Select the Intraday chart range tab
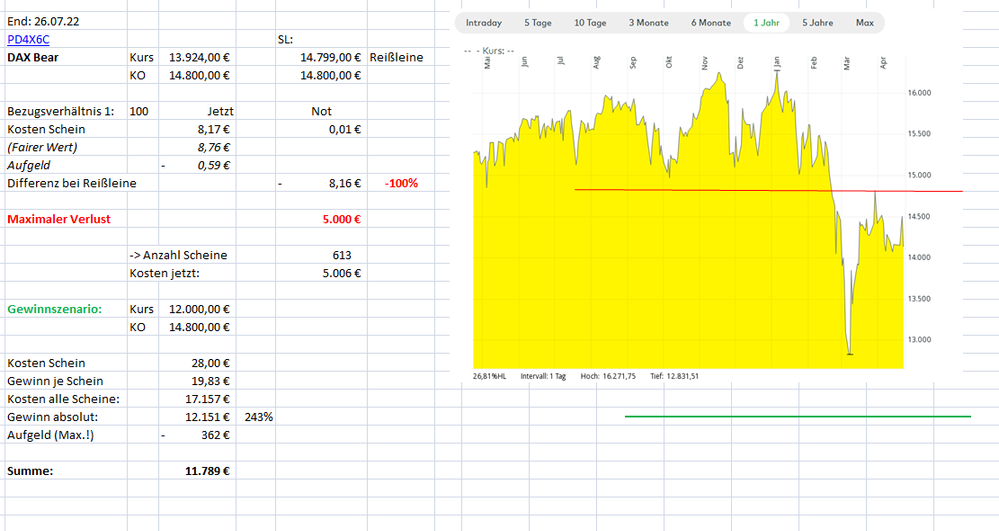 click(x=483, y=23)
